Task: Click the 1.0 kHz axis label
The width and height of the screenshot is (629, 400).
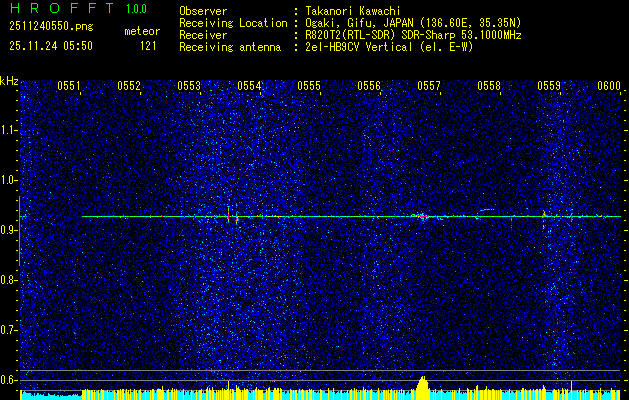Action: (x=8, y=181)
